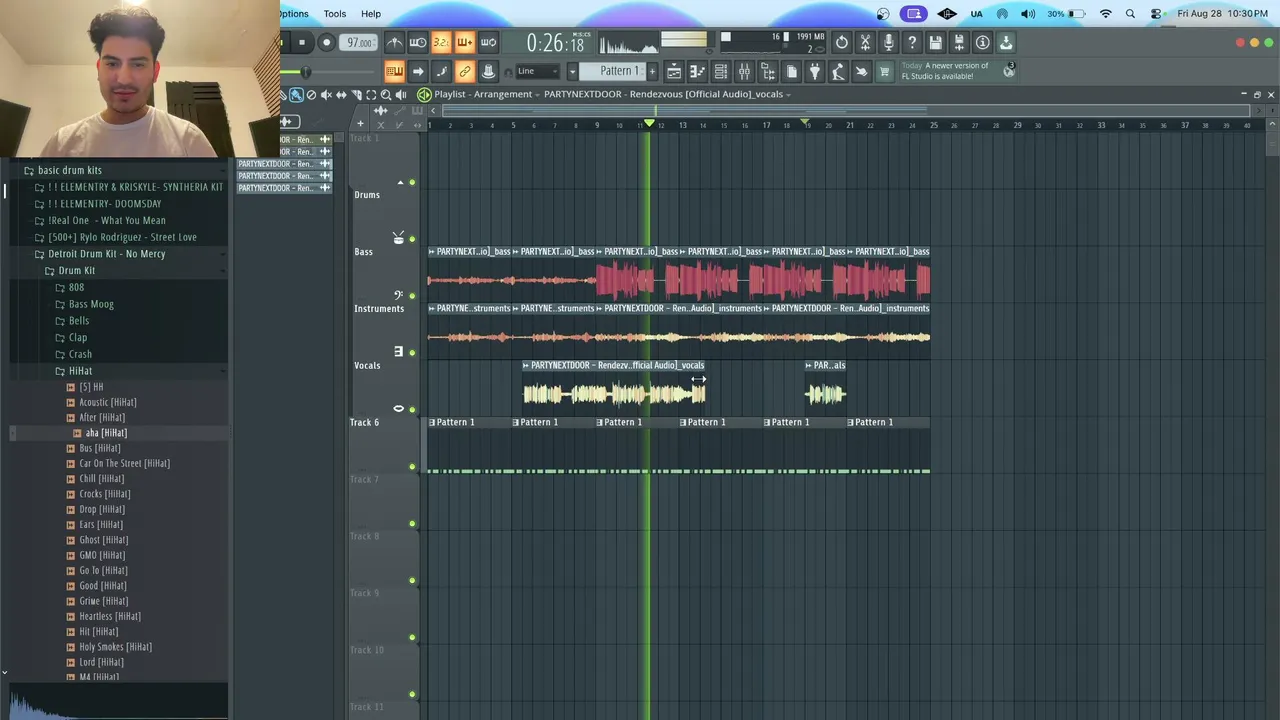1280x720 pixels.
Task: Click the playlist horizontal scroll bar
Action: tap(847, 110)
